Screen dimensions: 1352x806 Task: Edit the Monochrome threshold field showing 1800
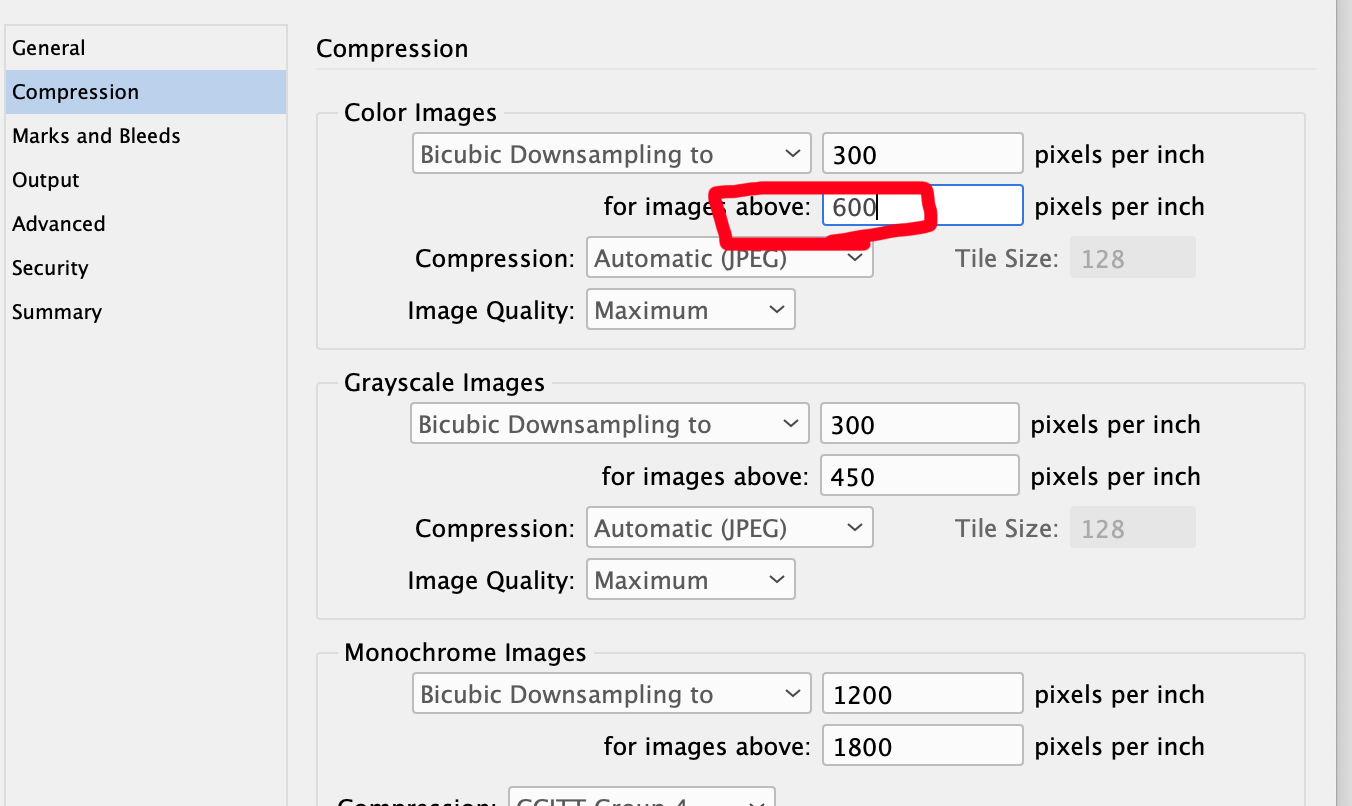point(921,745)
